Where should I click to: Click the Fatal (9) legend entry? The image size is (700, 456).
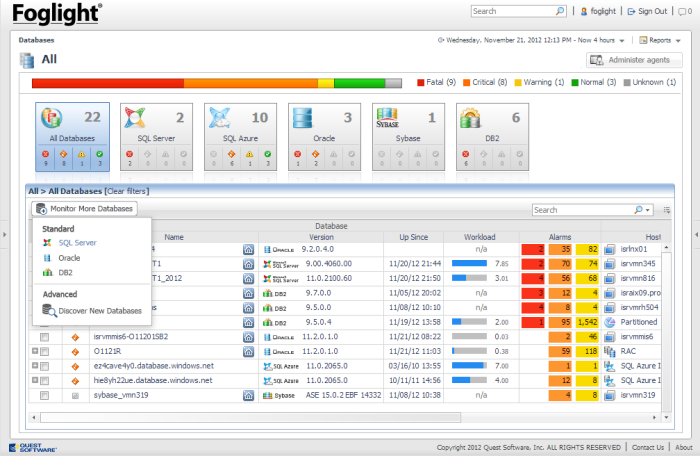coord(436,83)
